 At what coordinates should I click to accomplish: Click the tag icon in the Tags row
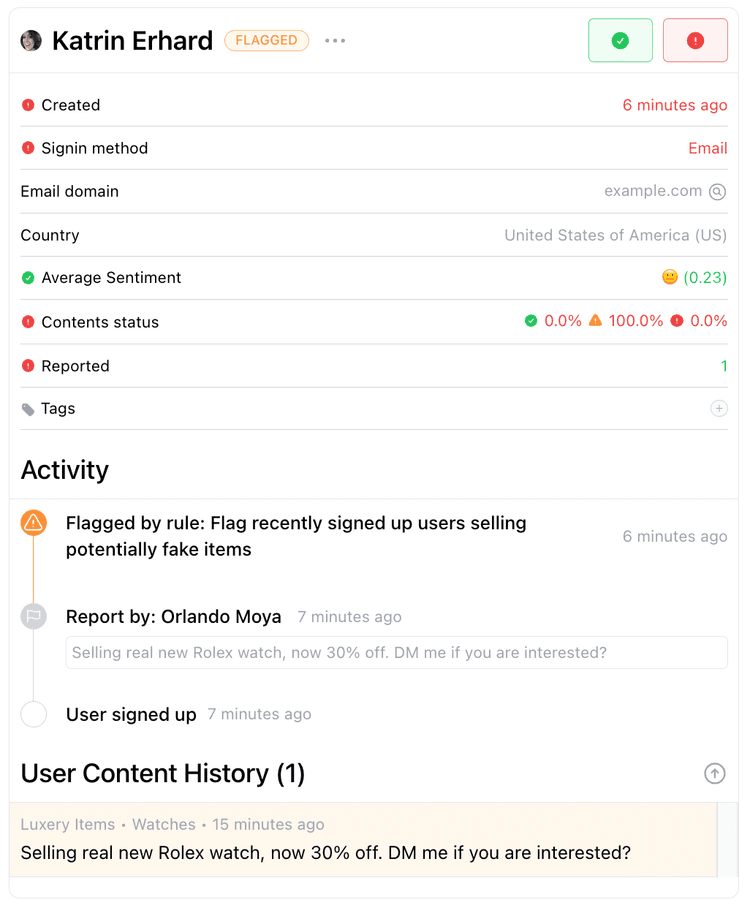tap(27, 408)
